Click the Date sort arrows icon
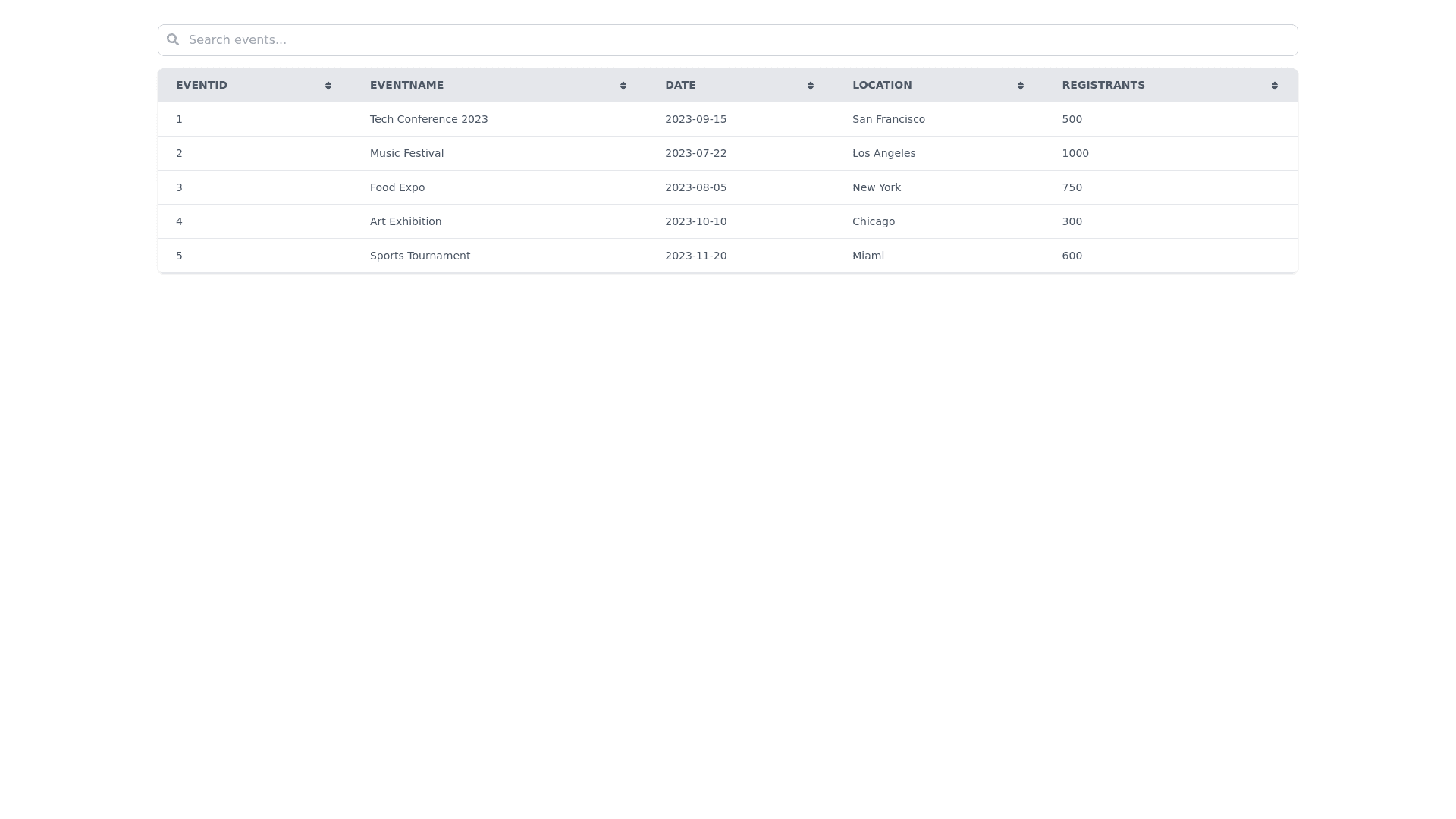 point(811,86)
